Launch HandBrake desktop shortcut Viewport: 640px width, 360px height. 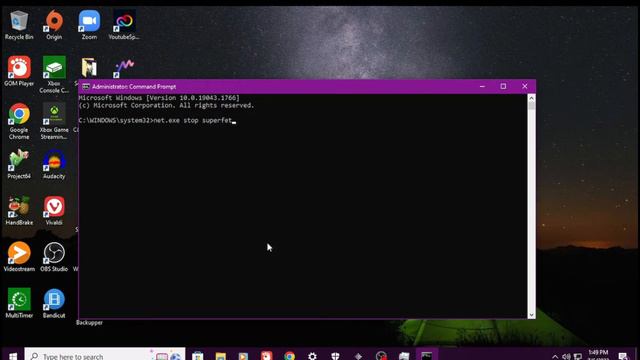click(x=19, y=211)
